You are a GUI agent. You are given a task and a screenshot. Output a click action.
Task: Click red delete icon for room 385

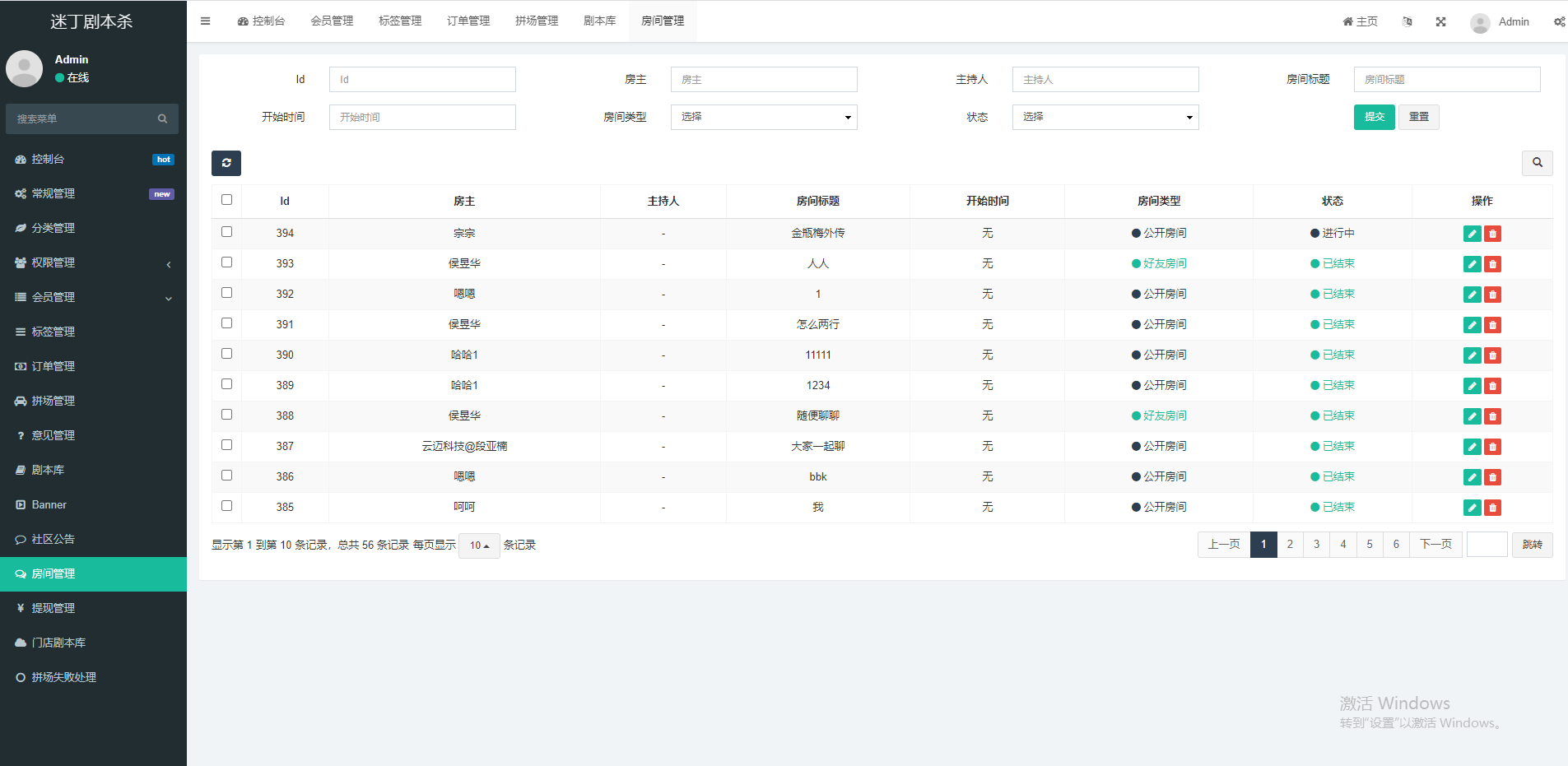1492,508
